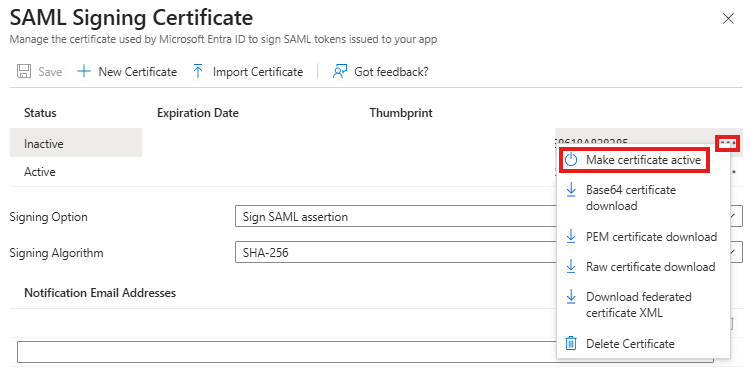This screenshot has width=754, height=372.
Task: Click download icon next to Raw certificate
Action: [571, 267]
